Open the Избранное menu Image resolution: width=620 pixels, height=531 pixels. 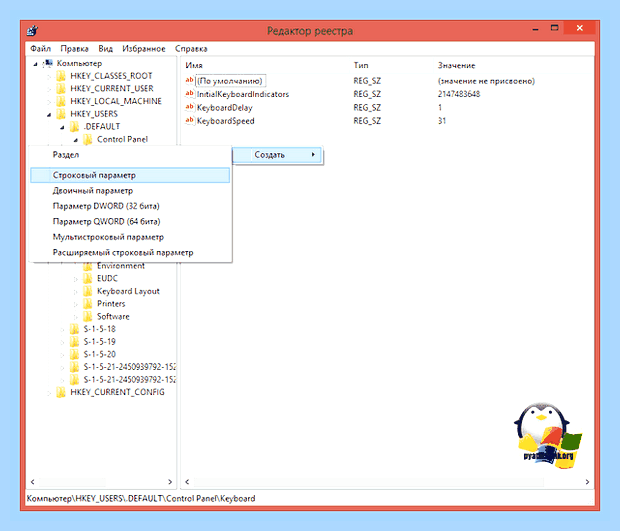144,49
